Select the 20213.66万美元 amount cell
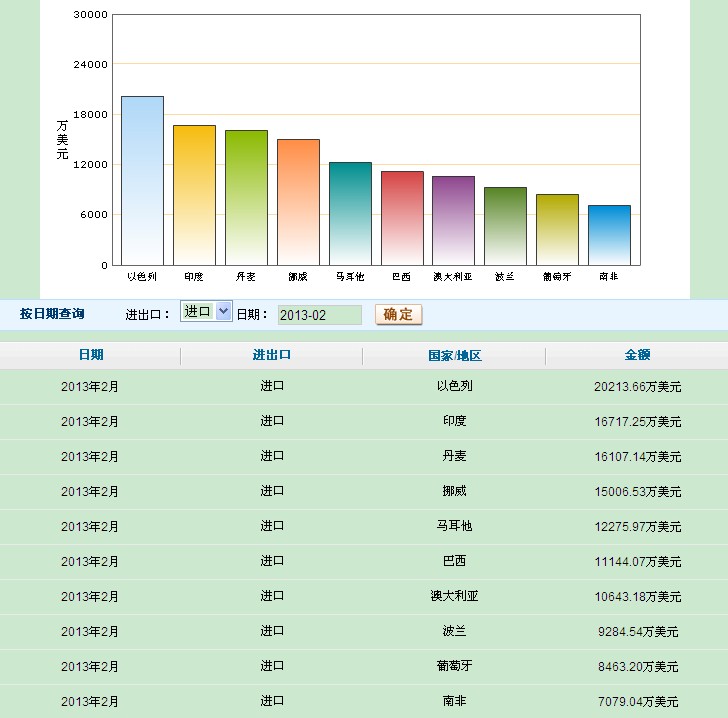The image size is (728, 718). click(637, 386)
